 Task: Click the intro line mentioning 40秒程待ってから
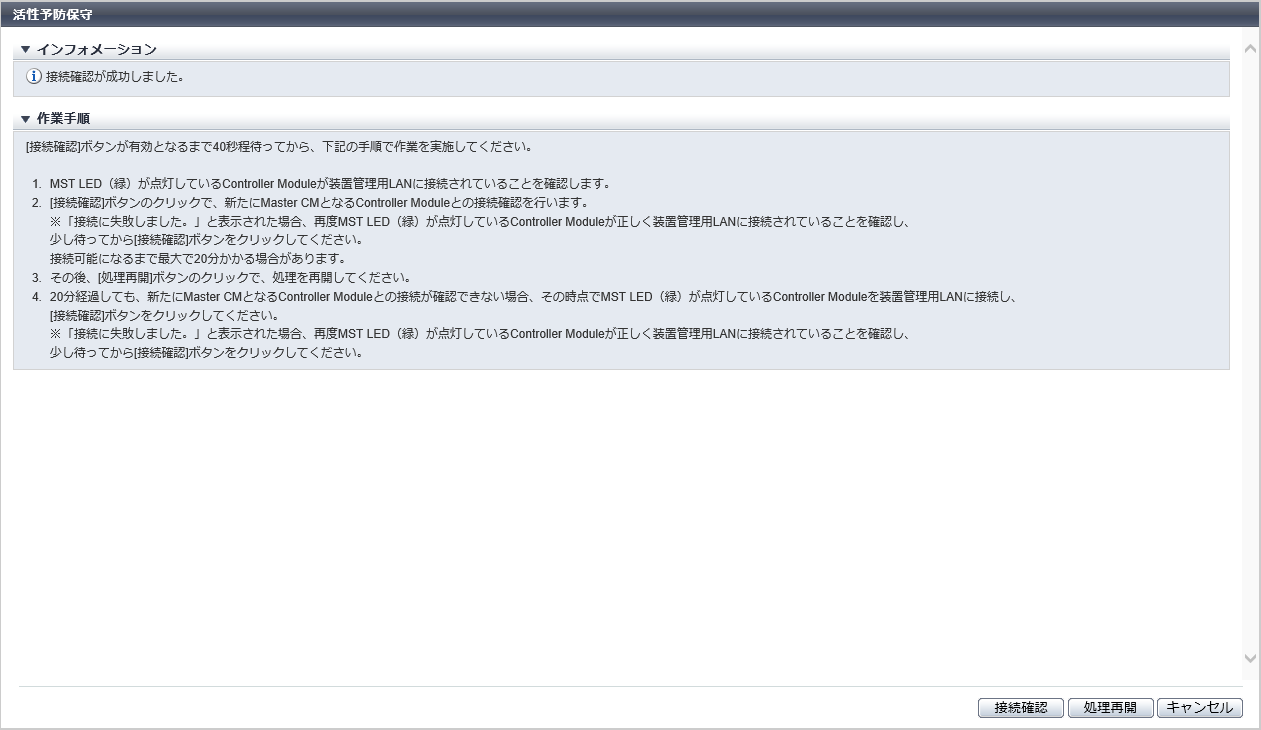coord(280,147)
